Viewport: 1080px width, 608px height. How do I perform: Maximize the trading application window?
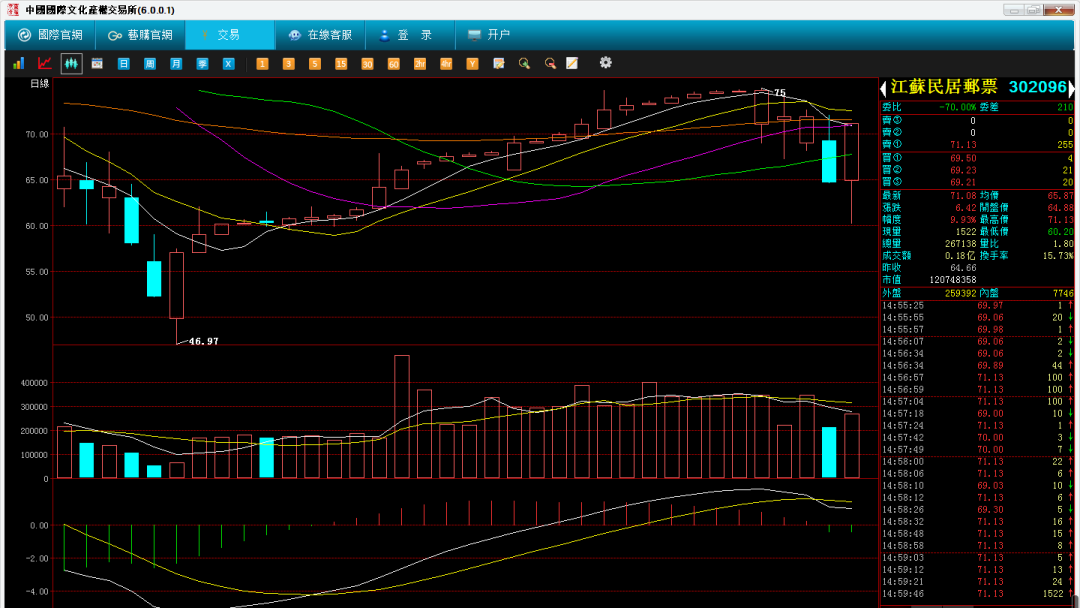[1034, 10]
